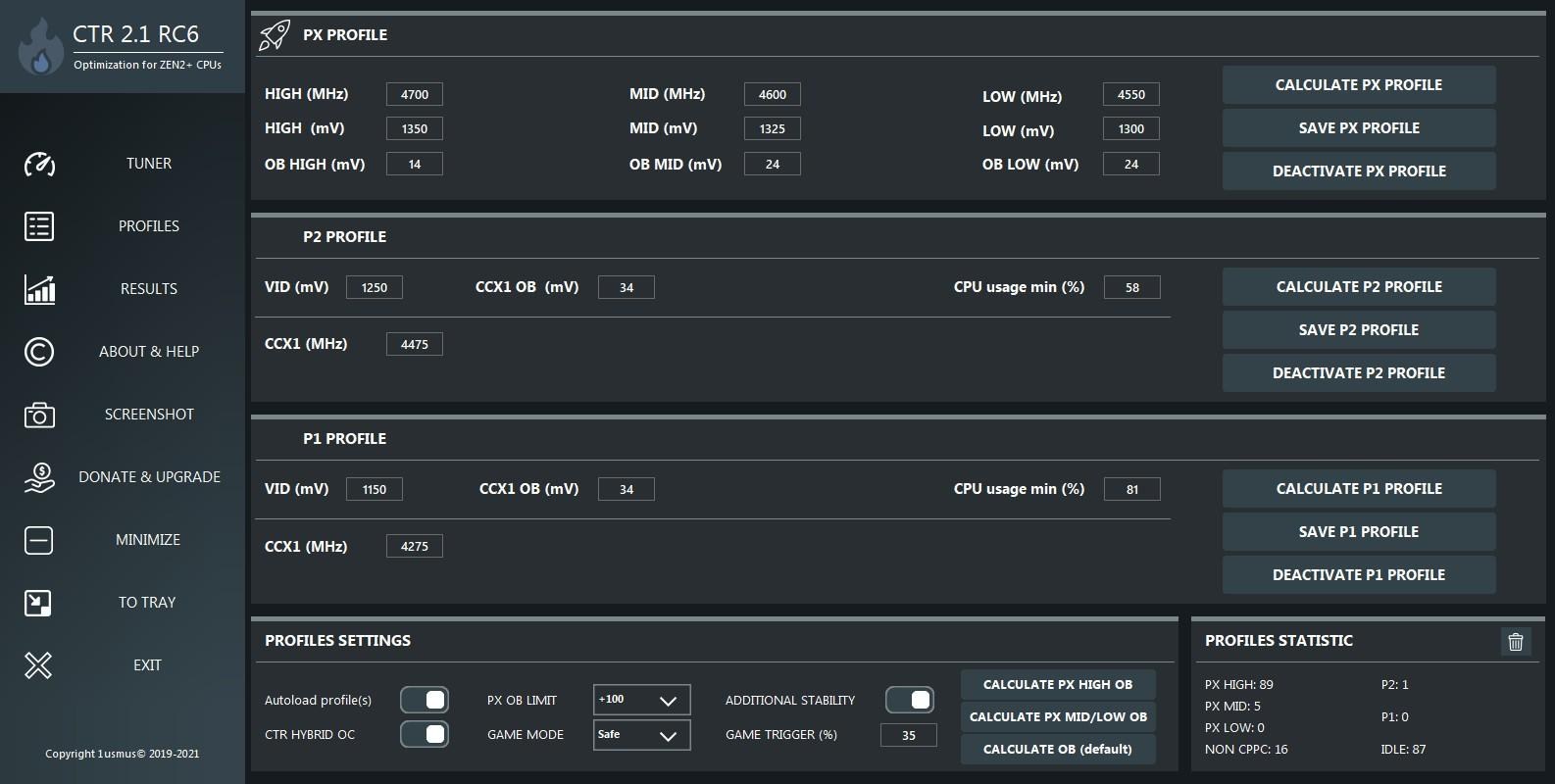The height and width of the screenshot is (784, 1555).
Task: Clear profile statistics with the trash icon
Action: point(1515,641)
